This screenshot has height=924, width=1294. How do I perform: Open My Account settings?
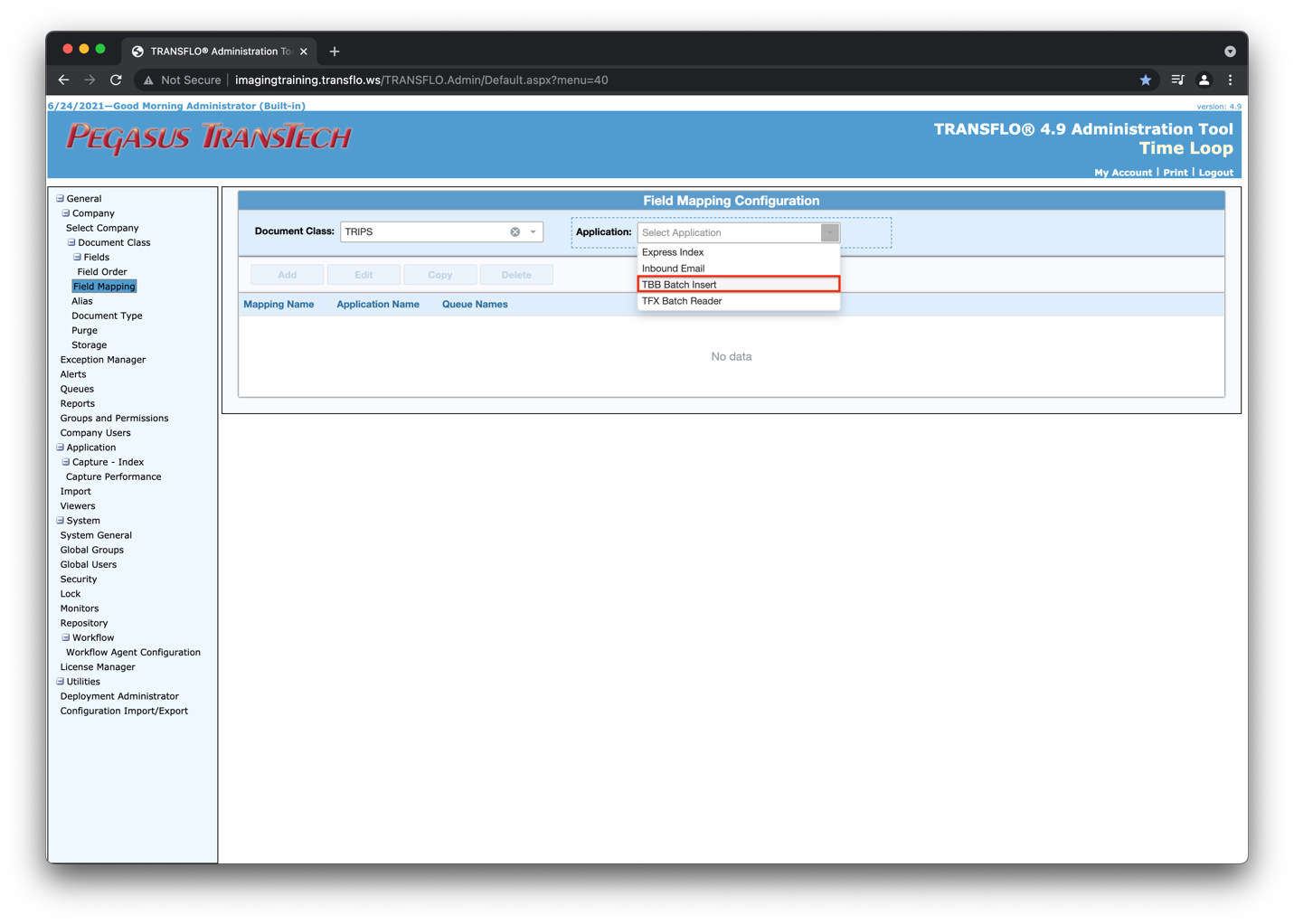coord(1122,172)
